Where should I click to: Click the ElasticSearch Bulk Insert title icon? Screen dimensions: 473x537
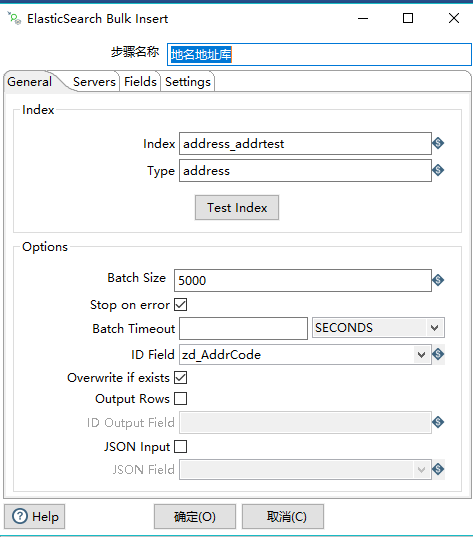(x=14, y=18)
